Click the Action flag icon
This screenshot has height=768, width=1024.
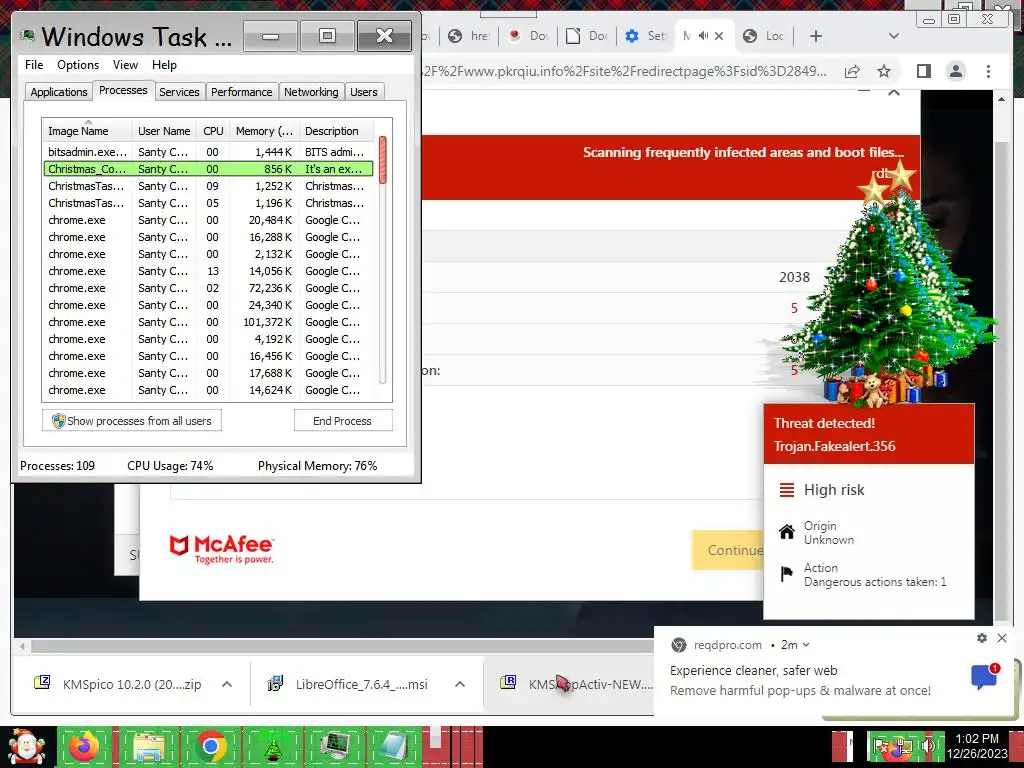(786, 574)
